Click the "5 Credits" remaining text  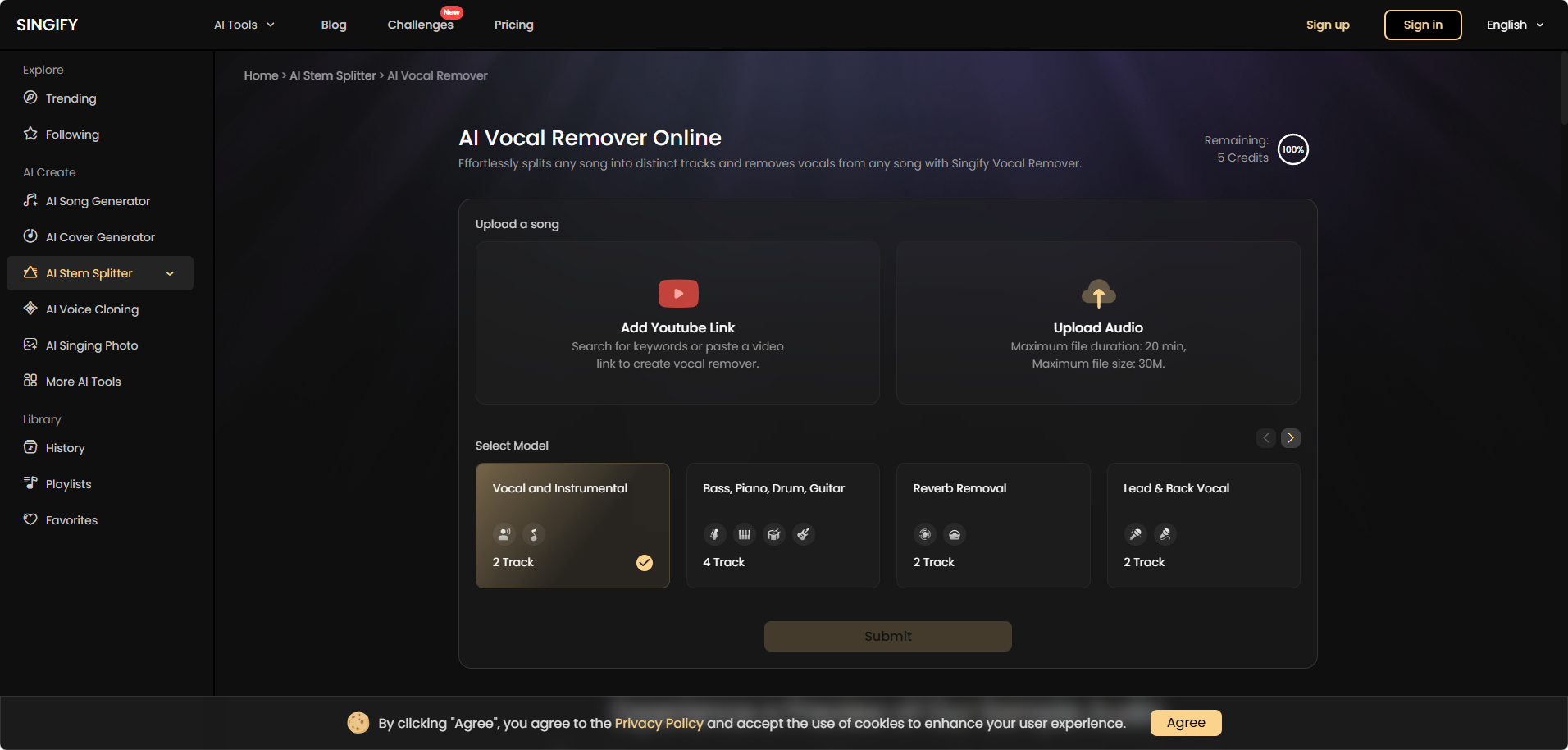[1242, 158]
